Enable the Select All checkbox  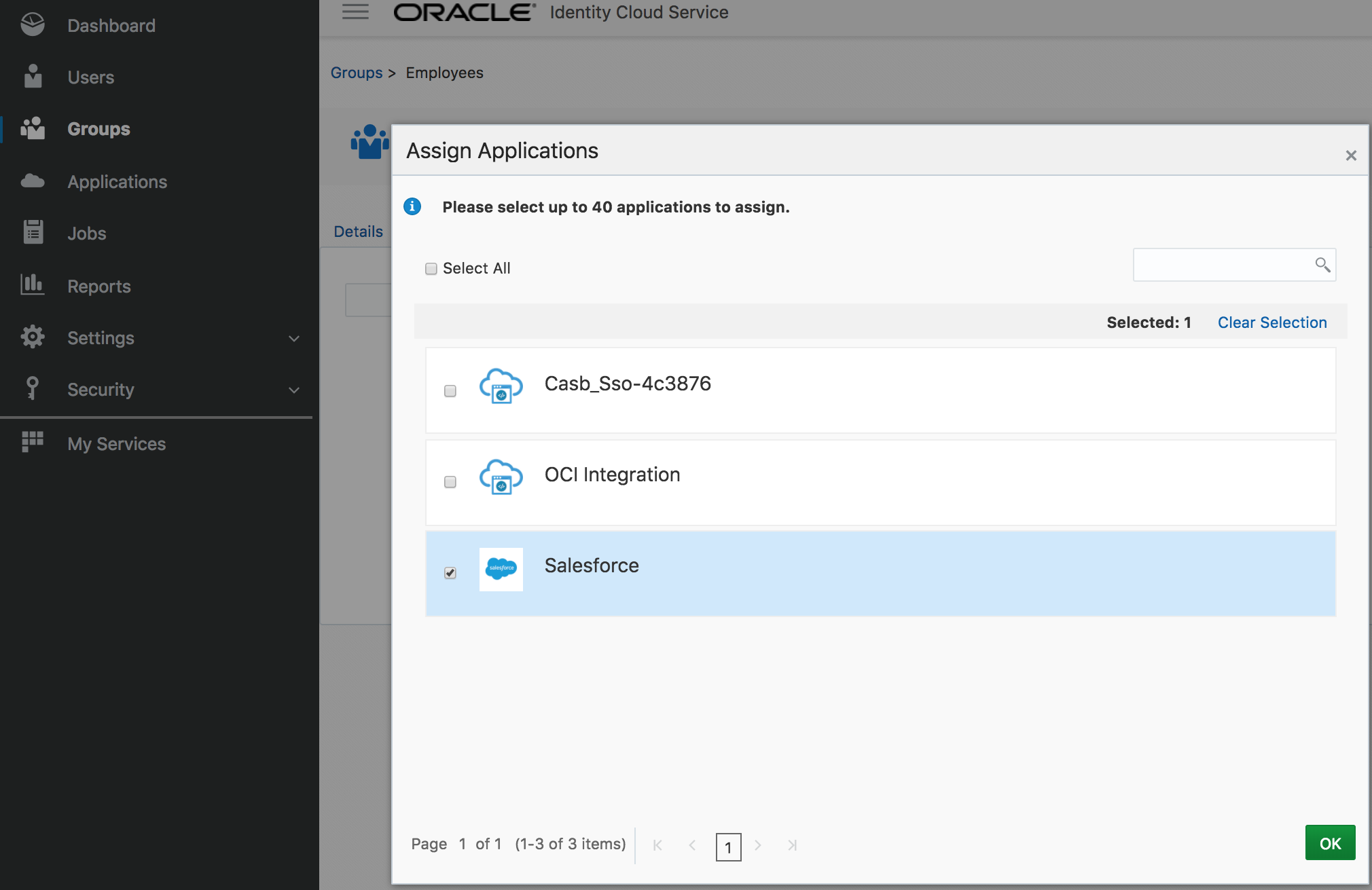(431, 269)
